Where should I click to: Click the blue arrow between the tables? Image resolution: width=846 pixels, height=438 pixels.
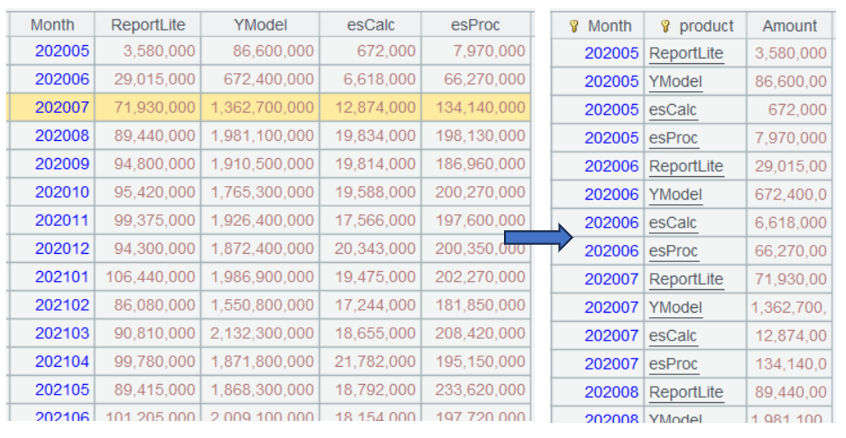(x=537, y=237)
